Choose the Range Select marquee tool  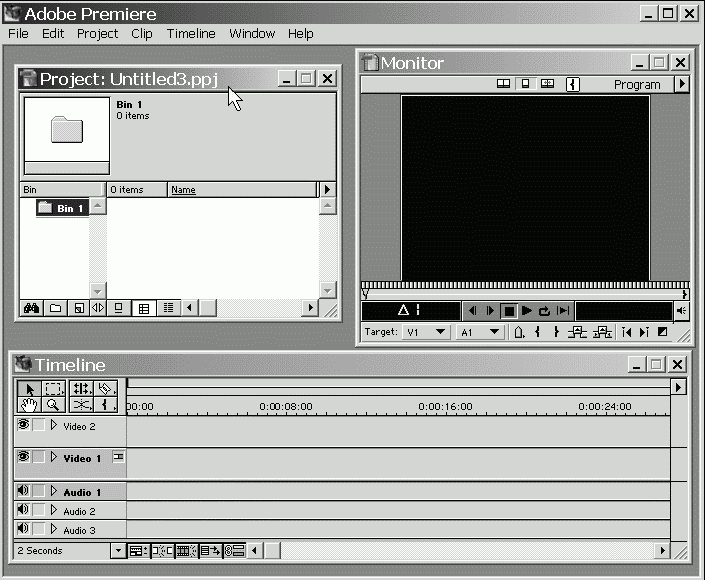pyautogui.click(x=54, y=389)
